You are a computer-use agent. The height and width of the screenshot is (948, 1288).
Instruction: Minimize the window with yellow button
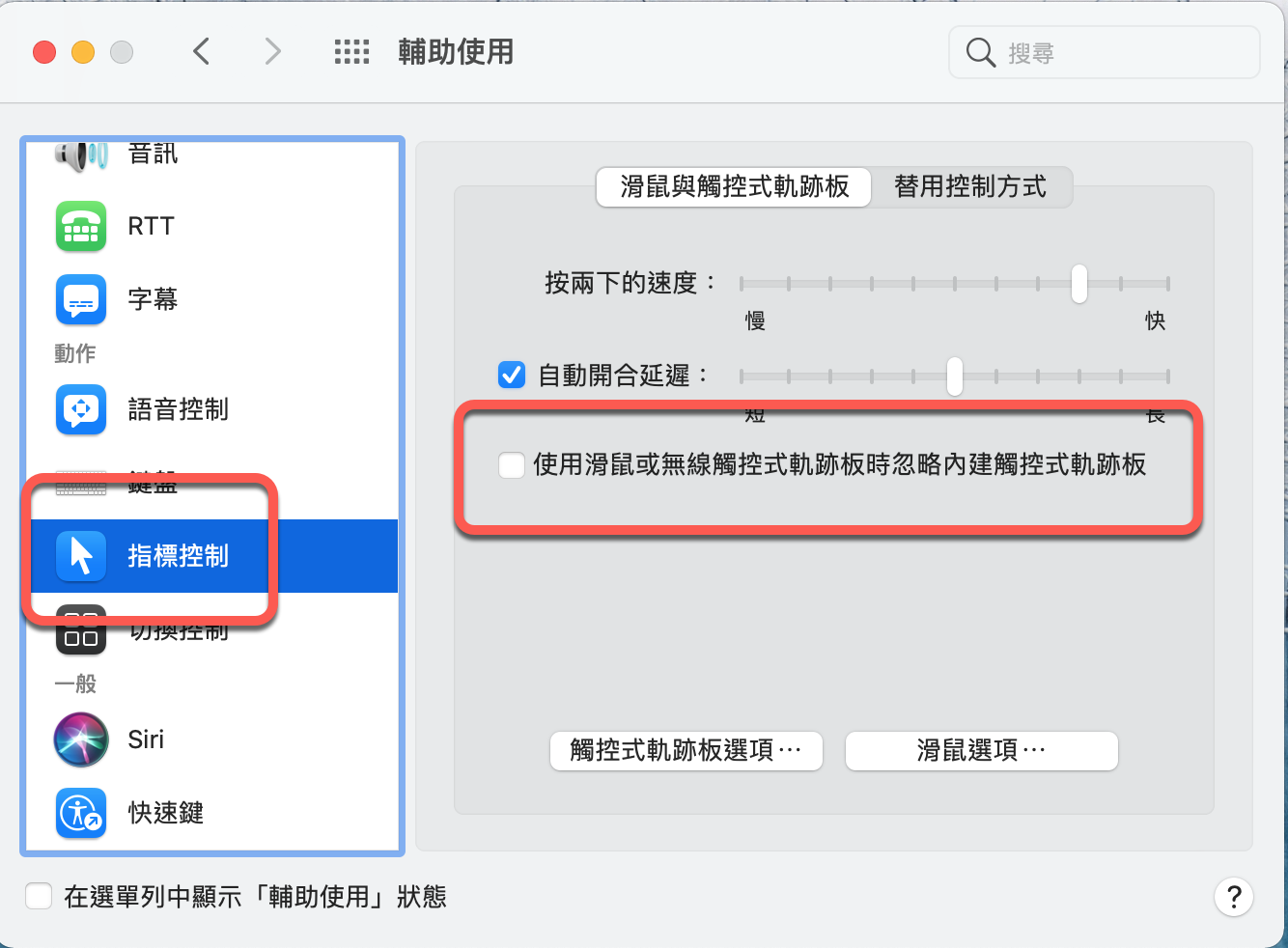pos(83,52)
